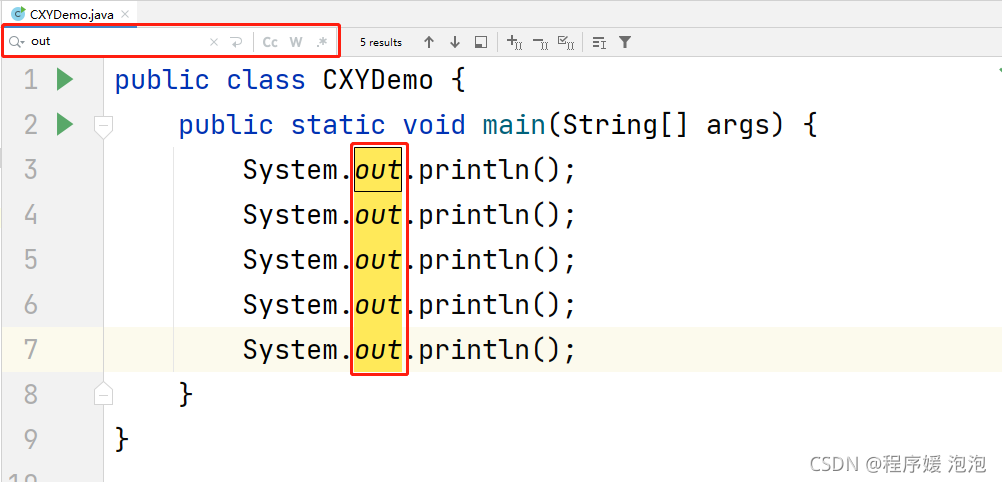Click 'main' method name on line 2
The image size is (1002, 482).
(514, 125)
